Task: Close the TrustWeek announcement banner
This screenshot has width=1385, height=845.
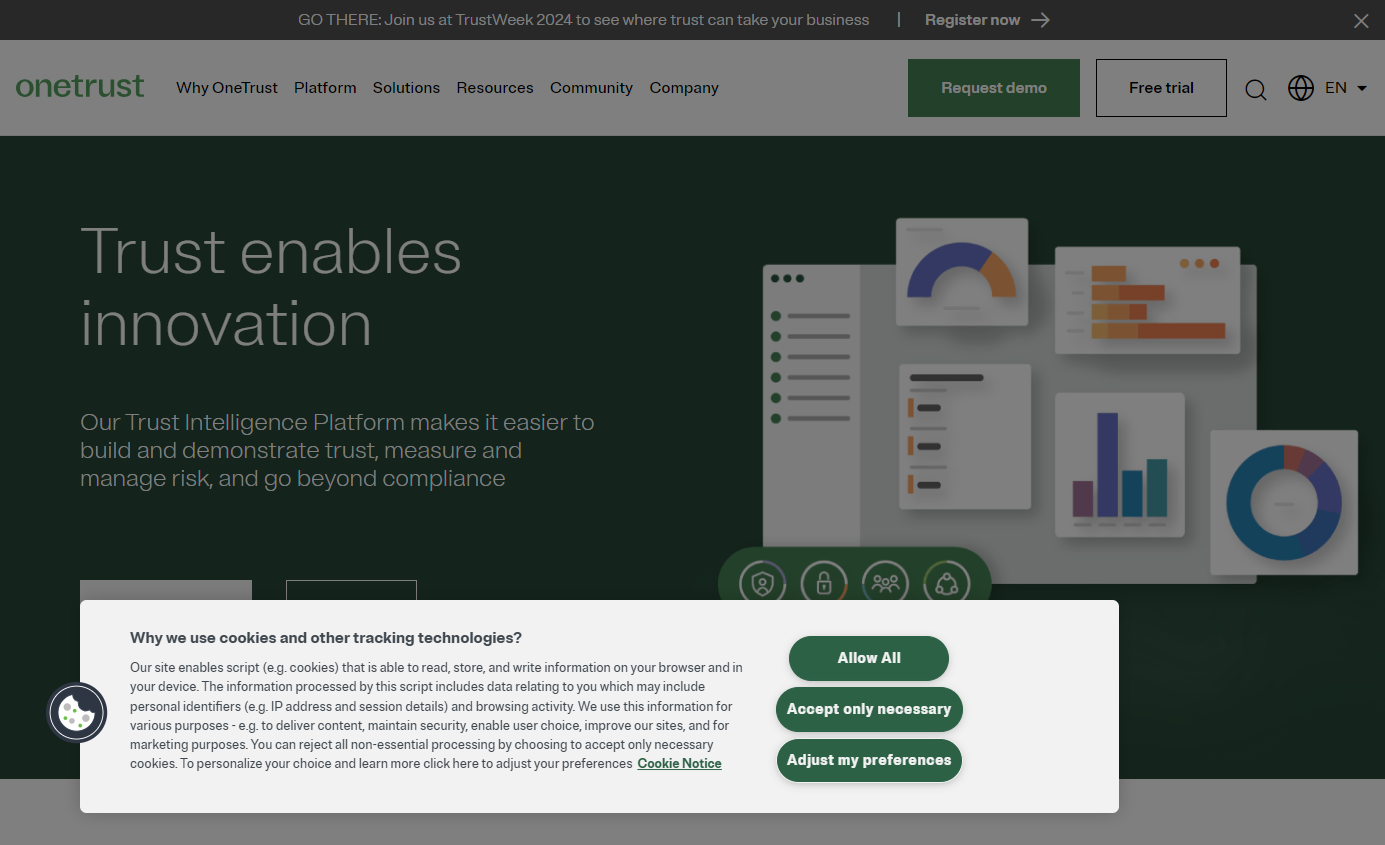Action: point(1361,20)
